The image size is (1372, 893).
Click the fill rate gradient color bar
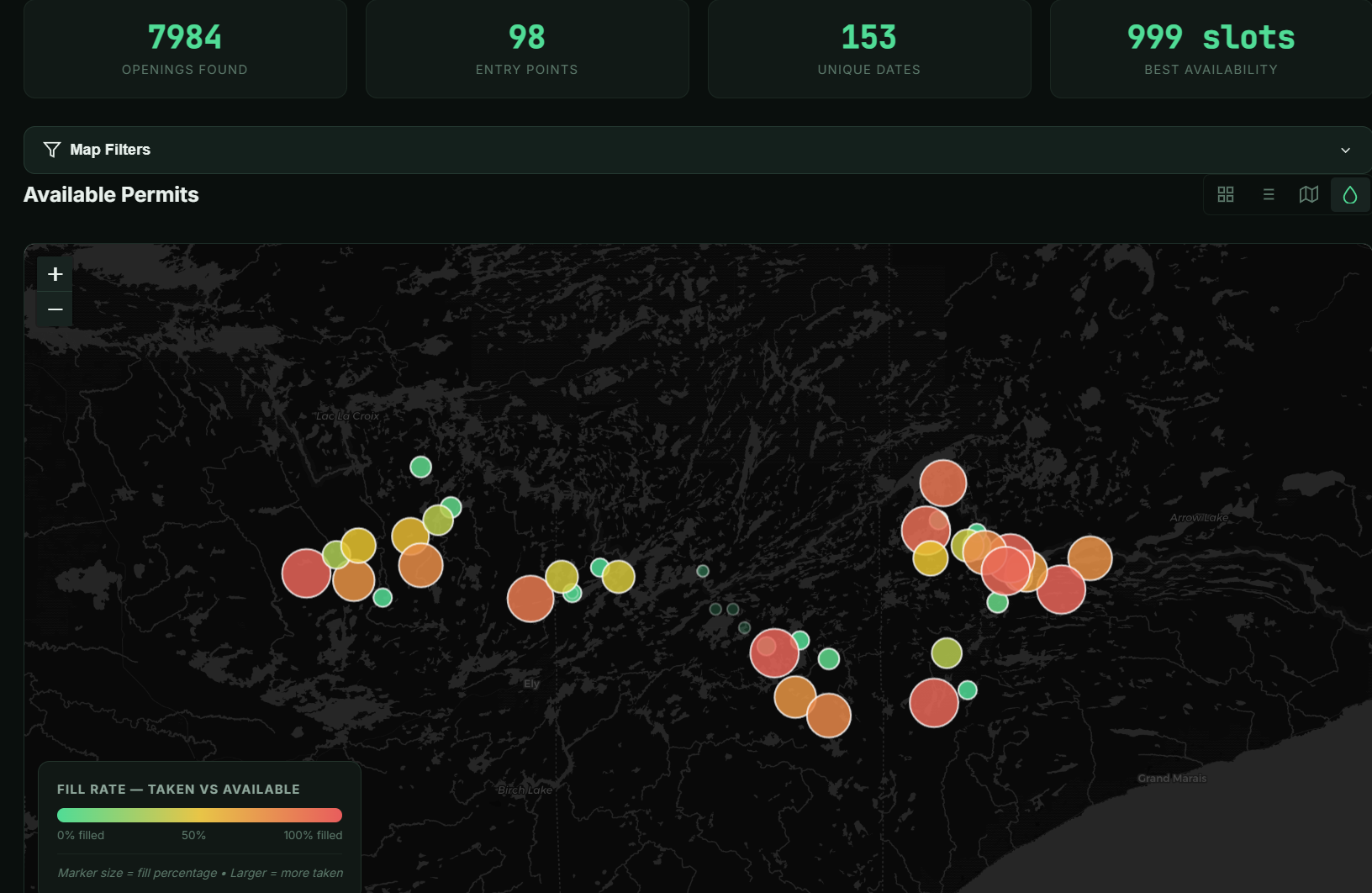199,815
